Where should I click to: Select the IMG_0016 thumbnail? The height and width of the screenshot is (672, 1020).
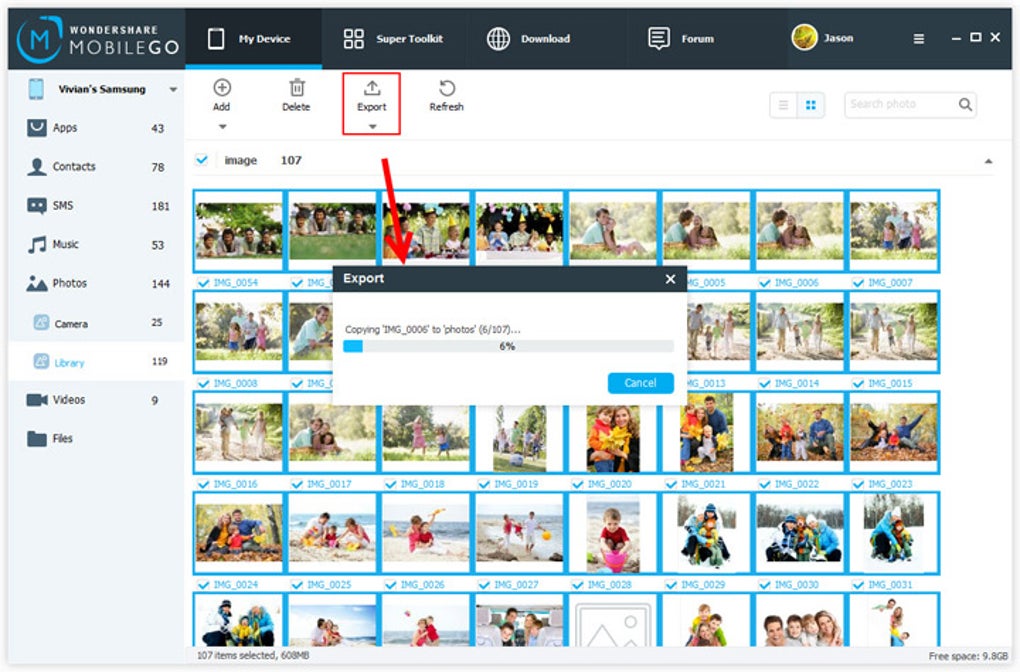point(239,433)
